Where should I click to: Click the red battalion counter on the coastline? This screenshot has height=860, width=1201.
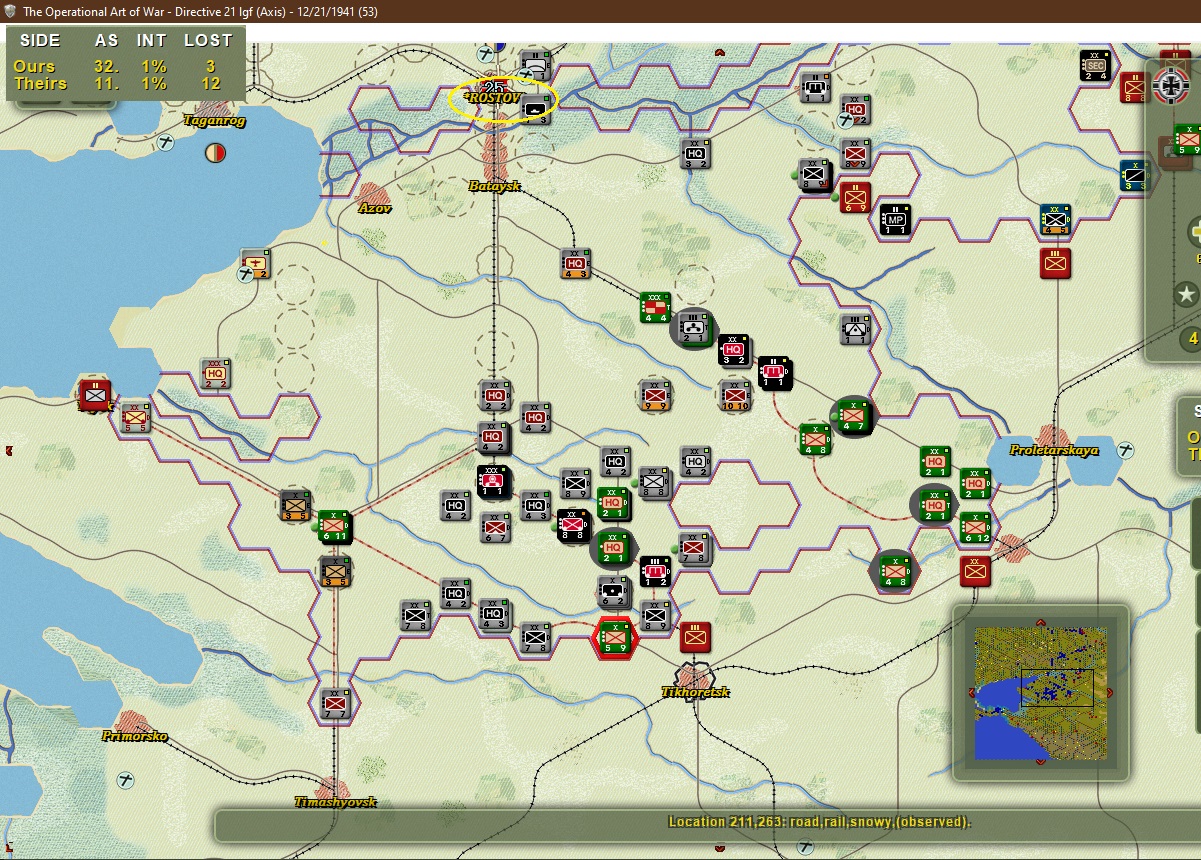click(x=95, y=395)
